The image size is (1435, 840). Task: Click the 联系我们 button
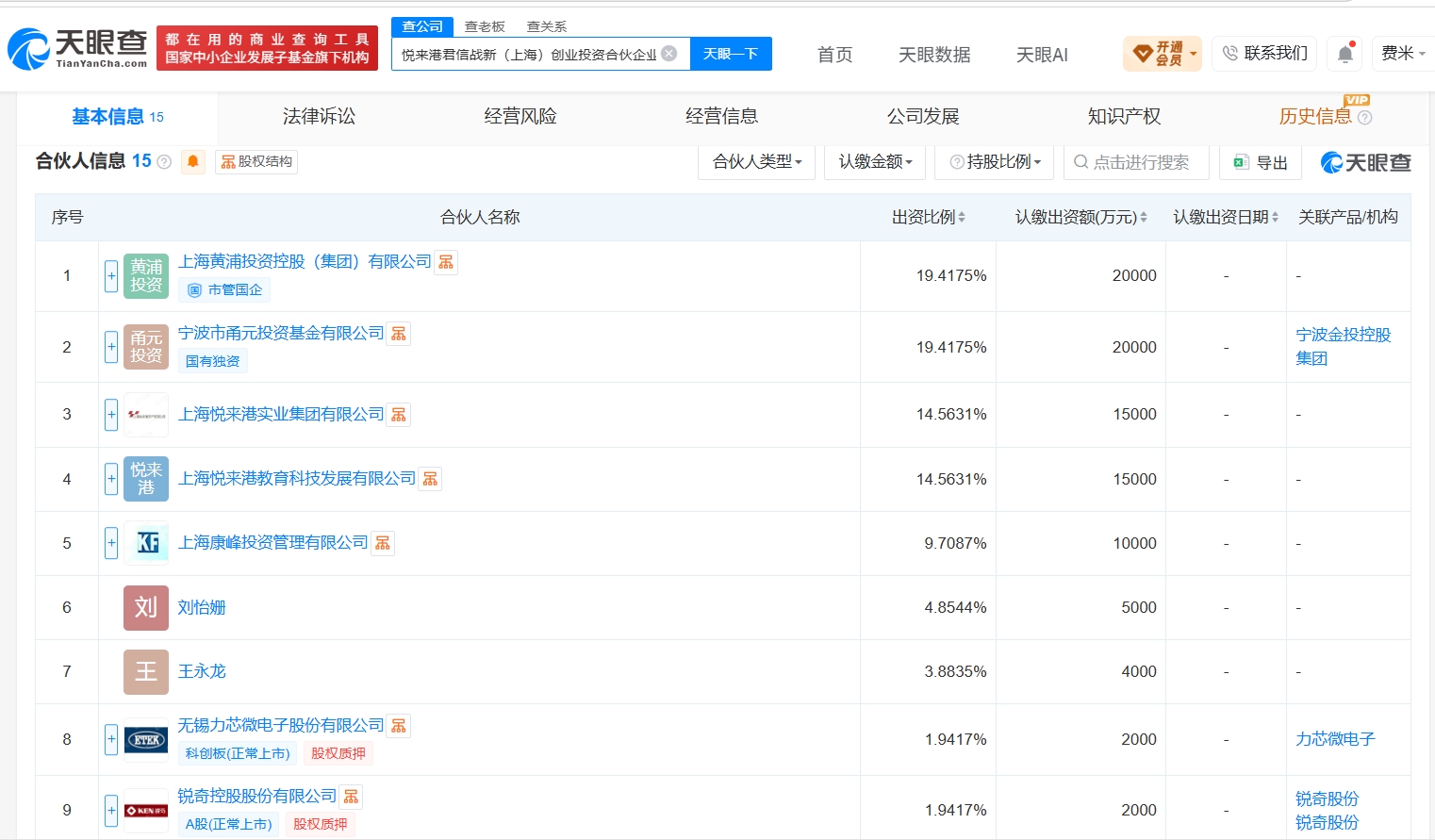[x=1264, y=54]
